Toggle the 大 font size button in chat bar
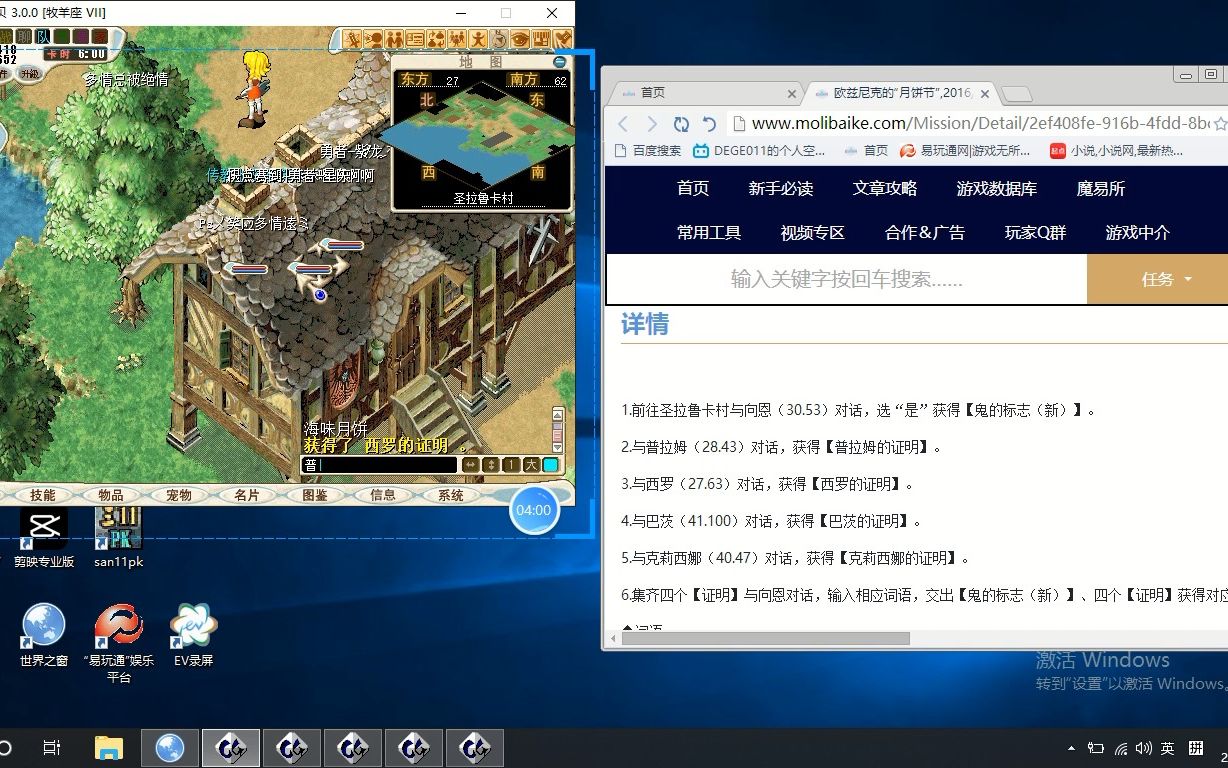 click(531, 465)
